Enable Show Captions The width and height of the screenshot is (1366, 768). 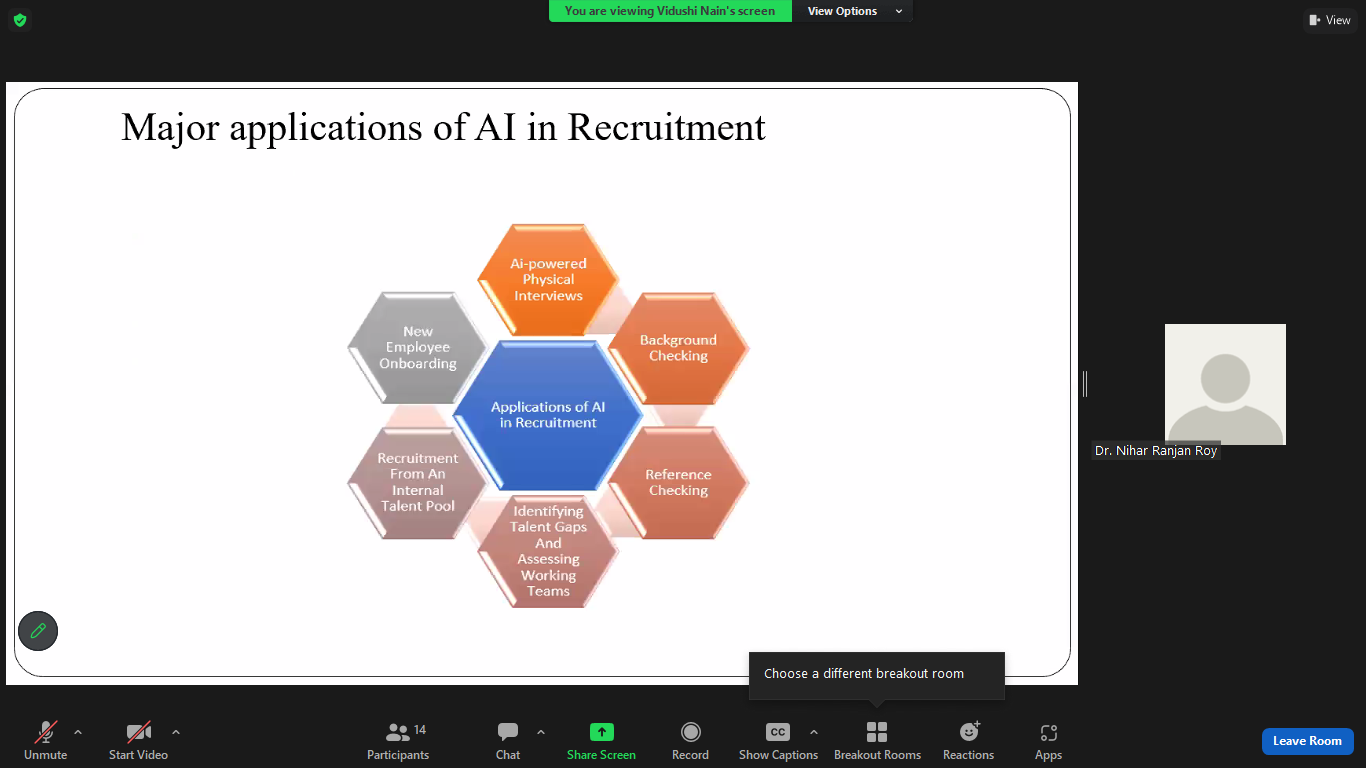pos(778,740)
